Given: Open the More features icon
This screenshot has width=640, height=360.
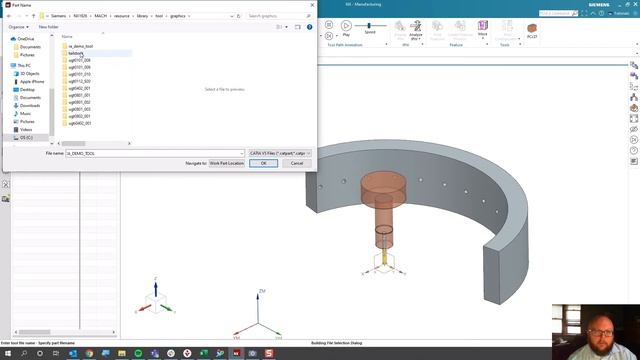Looking at the screenshot, I should coord(482,28).
